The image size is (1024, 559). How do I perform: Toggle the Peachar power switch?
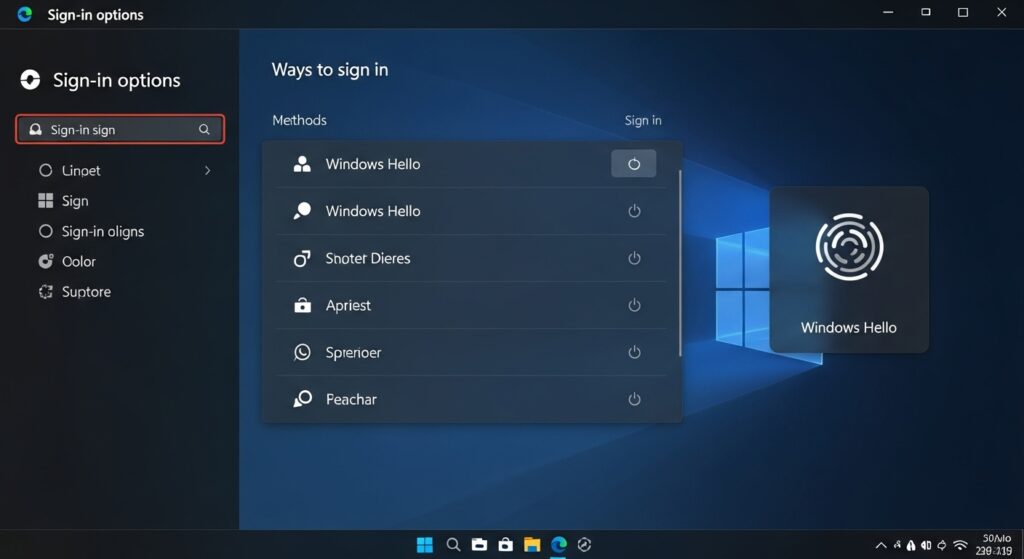(634, 399)
